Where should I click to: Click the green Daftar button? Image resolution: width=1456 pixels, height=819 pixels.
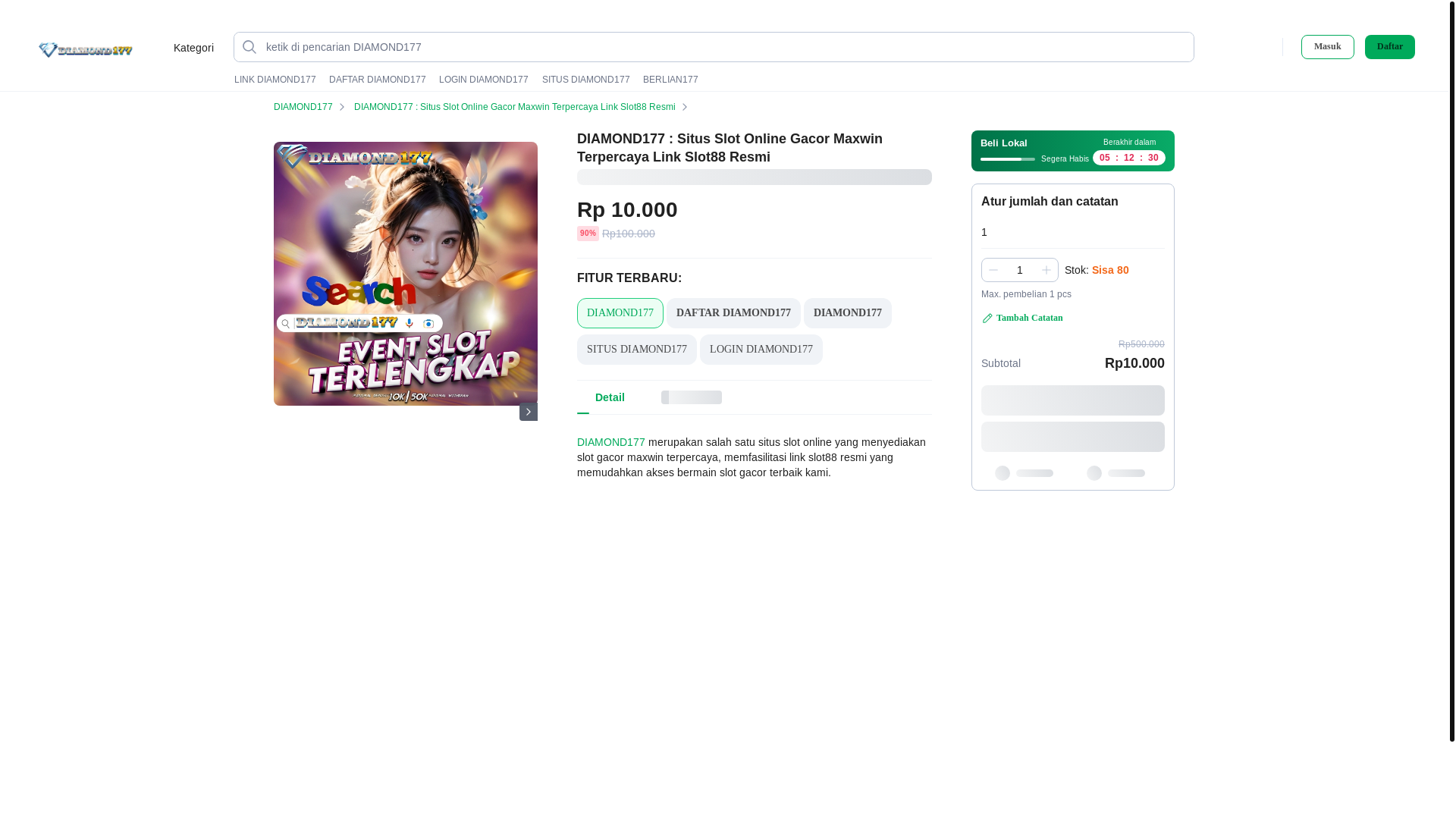pyautogui.click(x=1390, y=47)
